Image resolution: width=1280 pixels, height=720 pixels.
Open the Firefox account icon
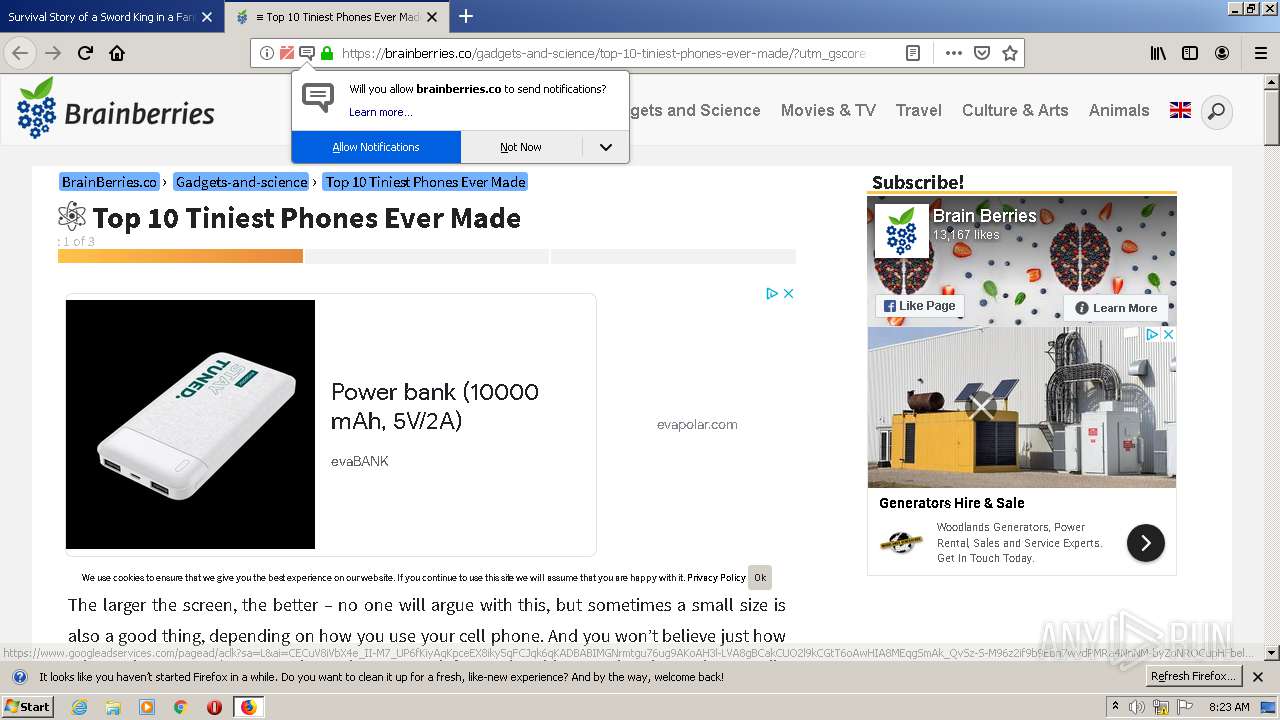[x=1222, y=53]
